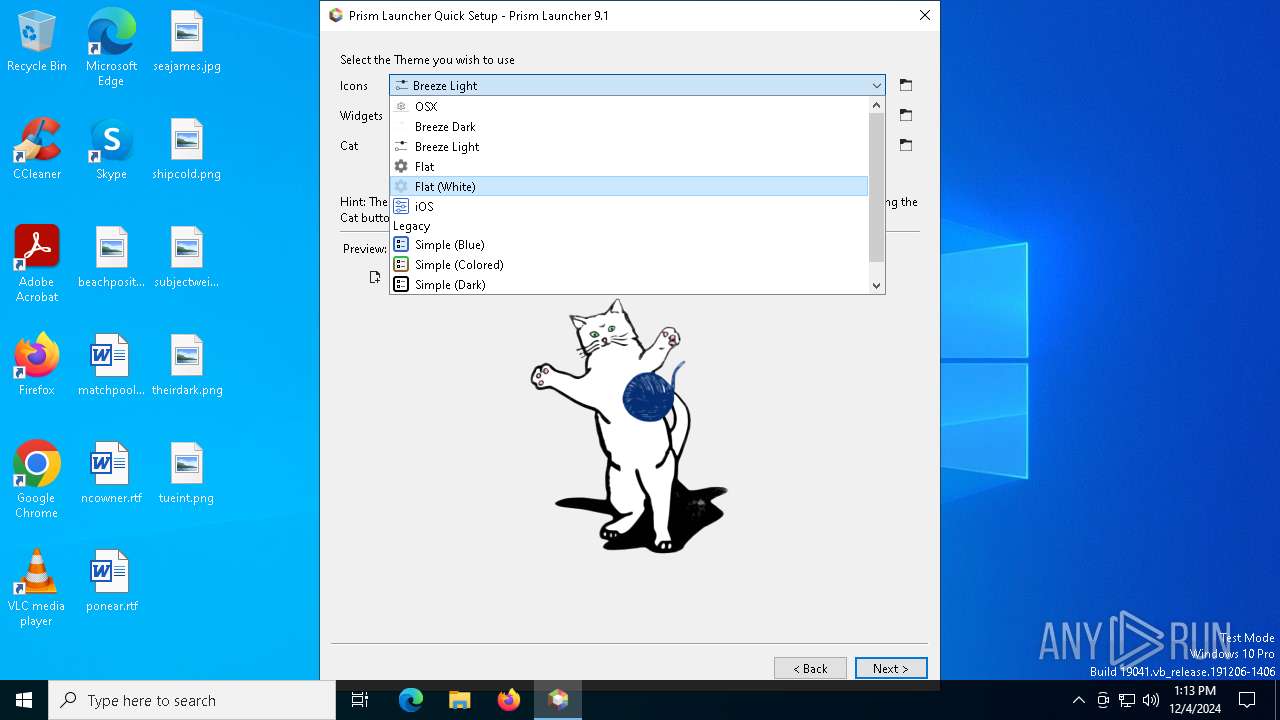This screenshot has width=1280, height=720.
Task: Open Firefox from the taskbar
Action: click(x=509, y=700)
